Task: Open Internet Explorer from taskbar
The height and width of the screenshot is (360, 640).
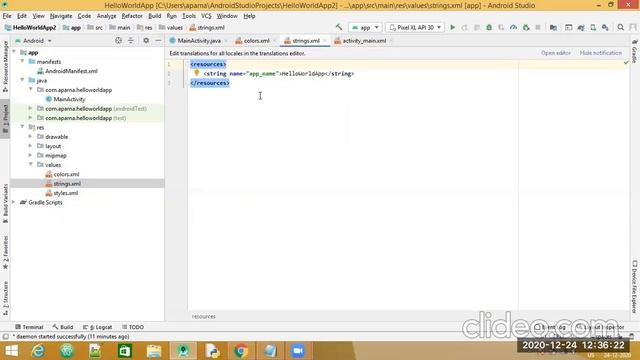Action: click(38, 351)
